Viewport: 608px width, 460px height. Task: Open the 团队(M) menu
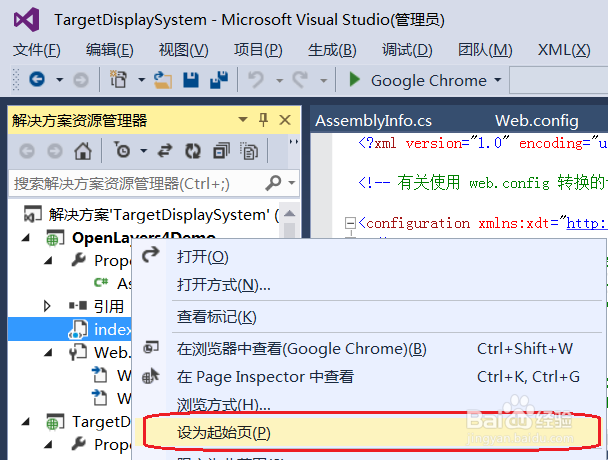pyautogui.click(x=485, y=50)
